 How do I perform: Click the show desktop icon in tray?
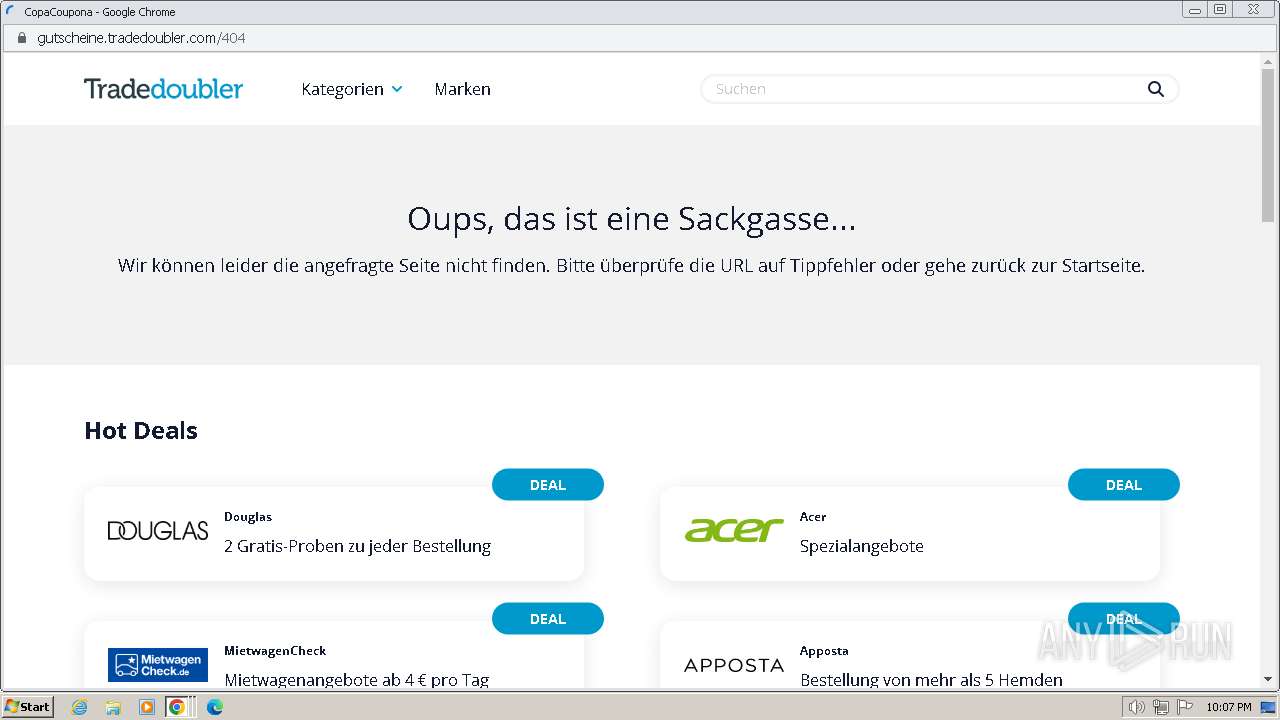[x=1268, y=707]
